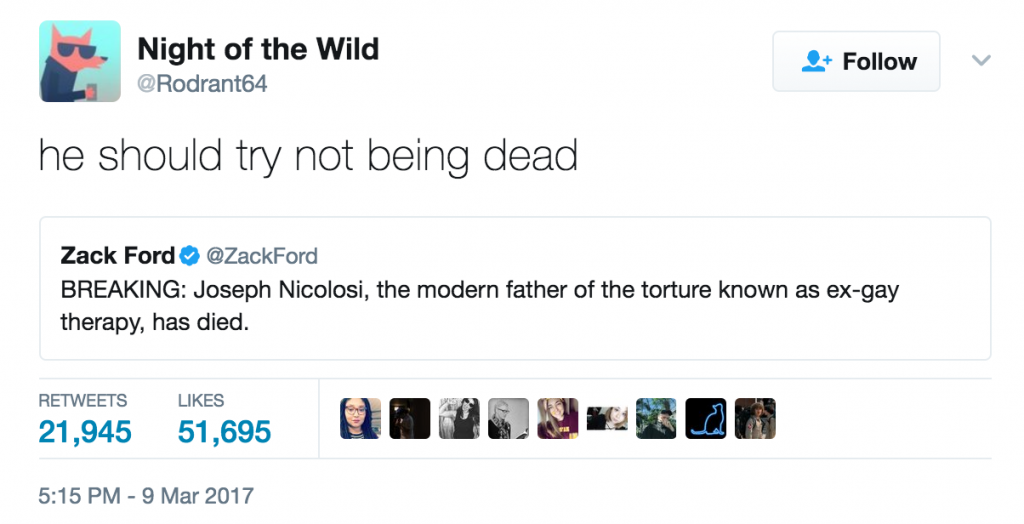Click the neon blue cat avatar
This screenshot has height=524, width=1024.
[x=706, y=419]
